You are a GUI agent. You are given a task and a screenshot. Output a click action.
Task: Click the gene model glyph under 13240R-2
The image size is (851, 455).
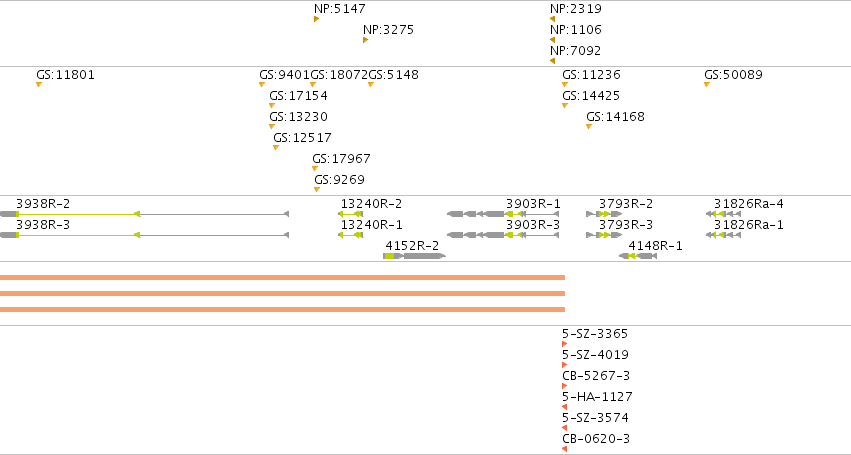tap(351, 214)
